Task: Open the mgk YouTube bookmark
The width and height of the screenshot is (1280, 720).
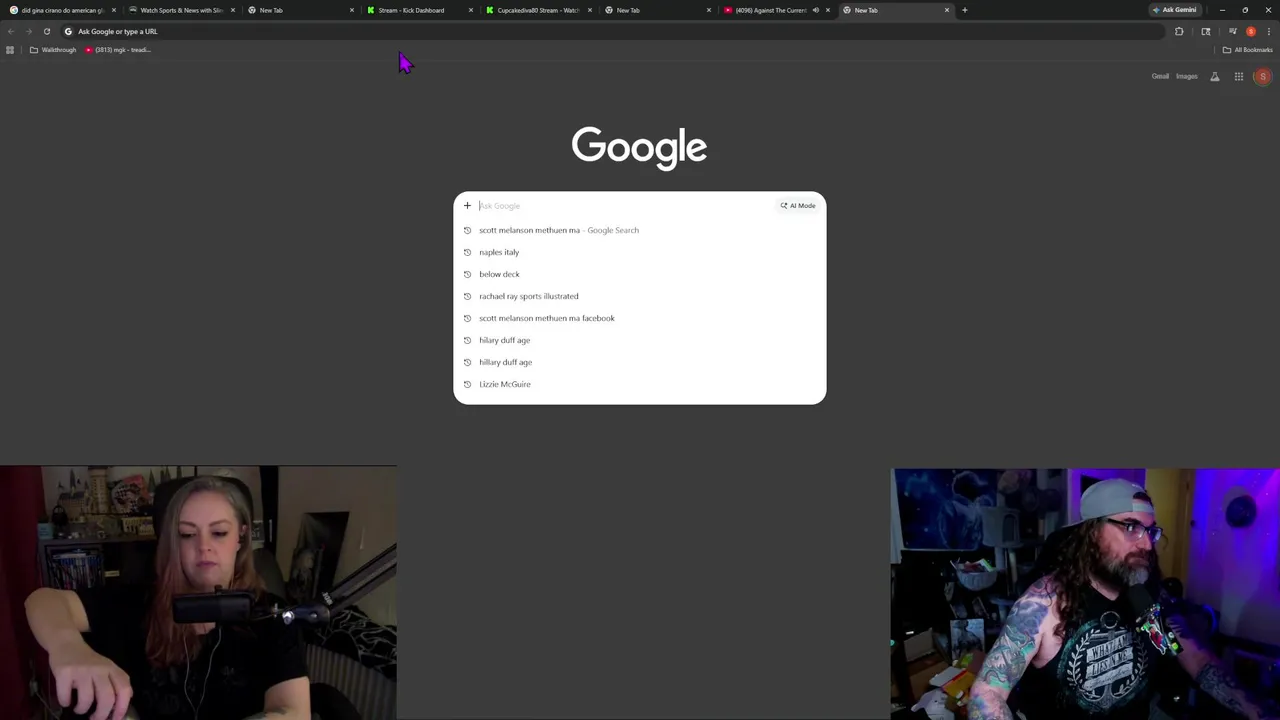Action: click(118, 50)
